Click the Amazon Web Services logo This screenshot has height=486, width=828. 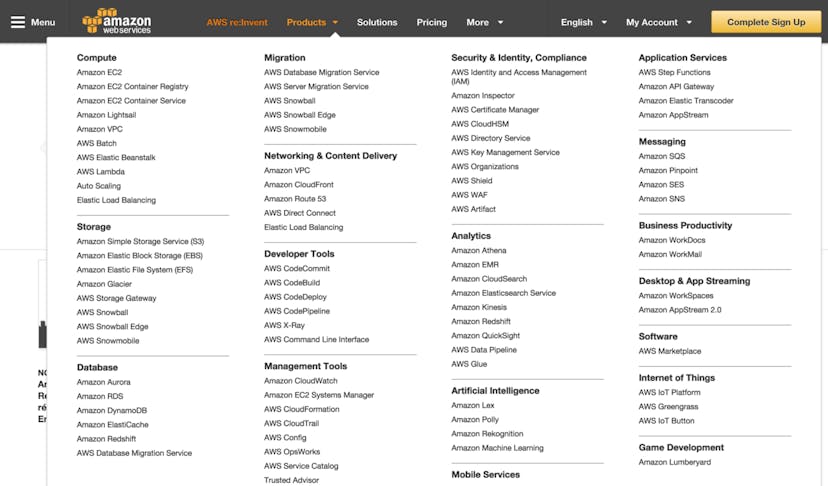pos(117,21)
